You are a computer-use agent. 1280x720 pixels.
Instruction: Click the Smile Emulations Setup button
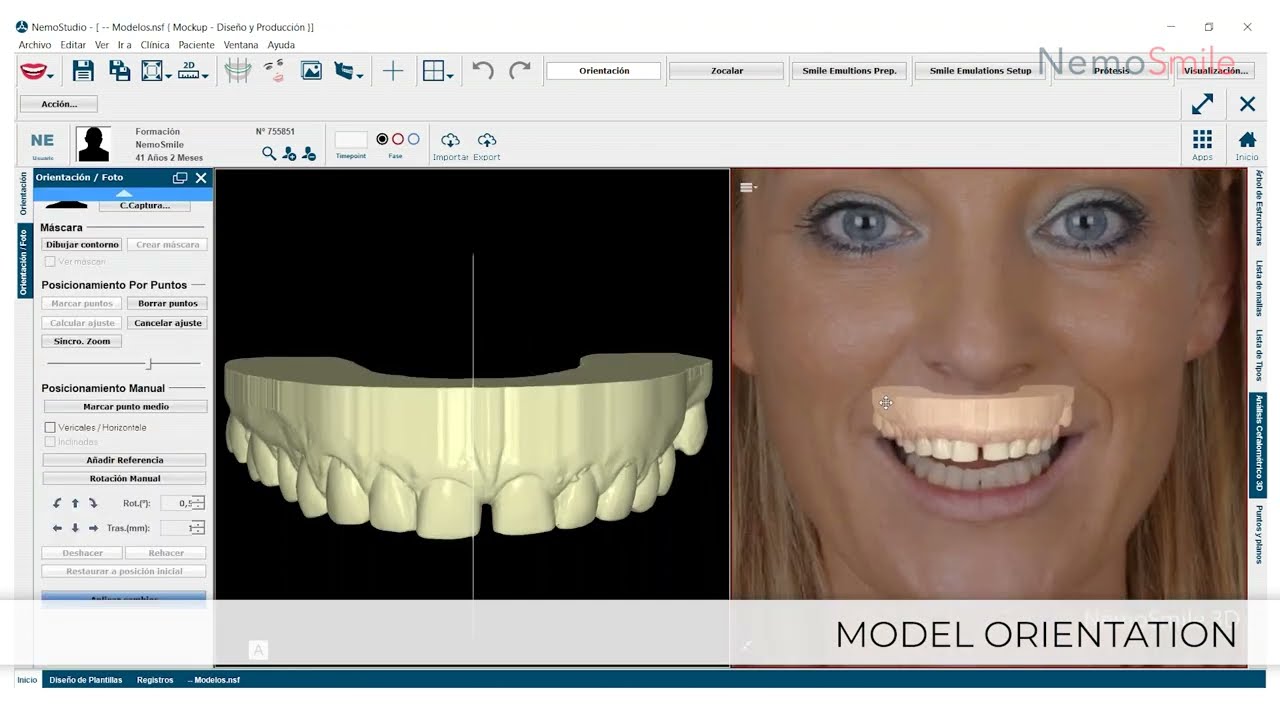[980, 71]
